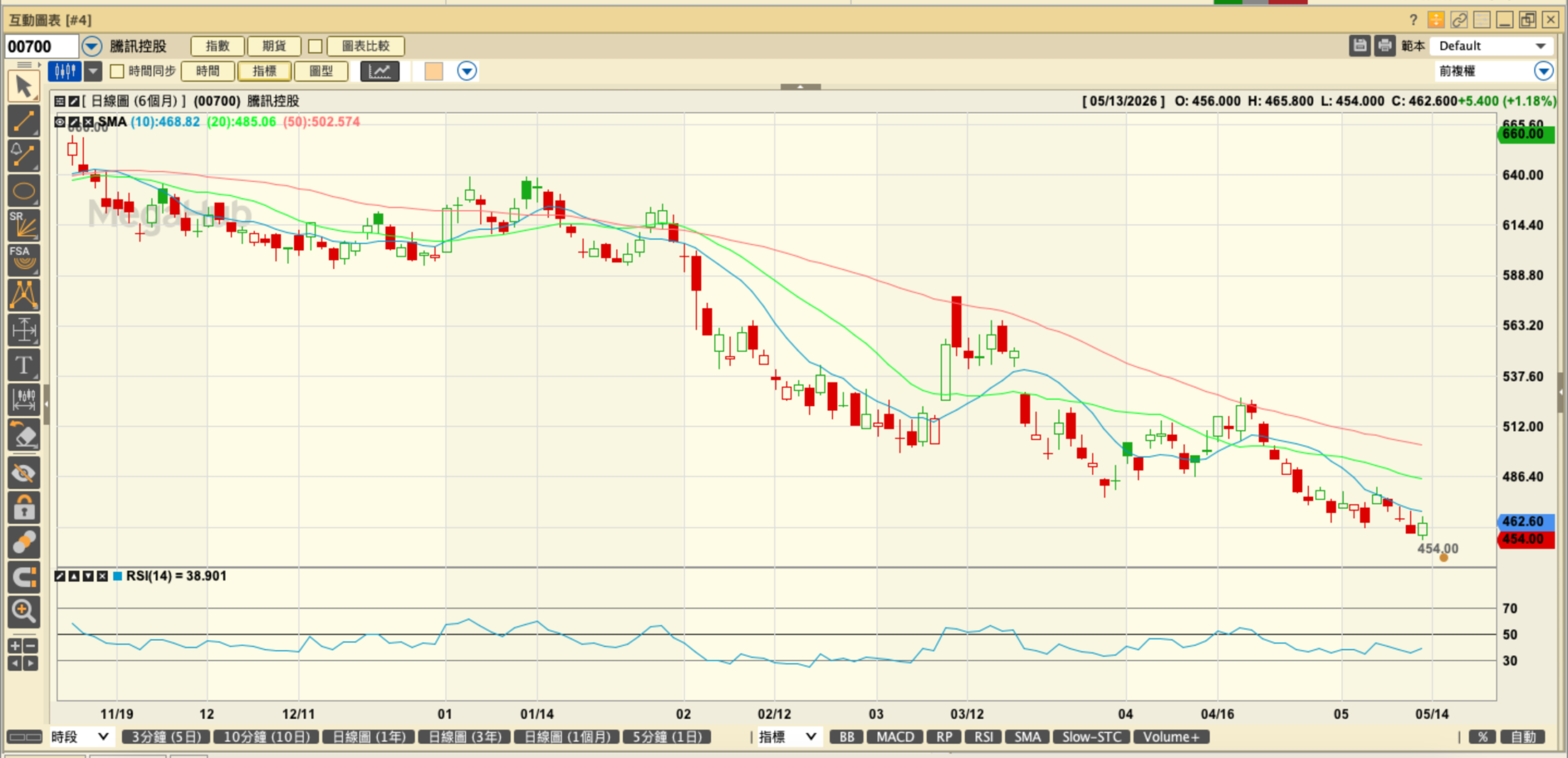
Task: Open the 指標 indicator dropdown at bottom
Action: coord(788,737)
